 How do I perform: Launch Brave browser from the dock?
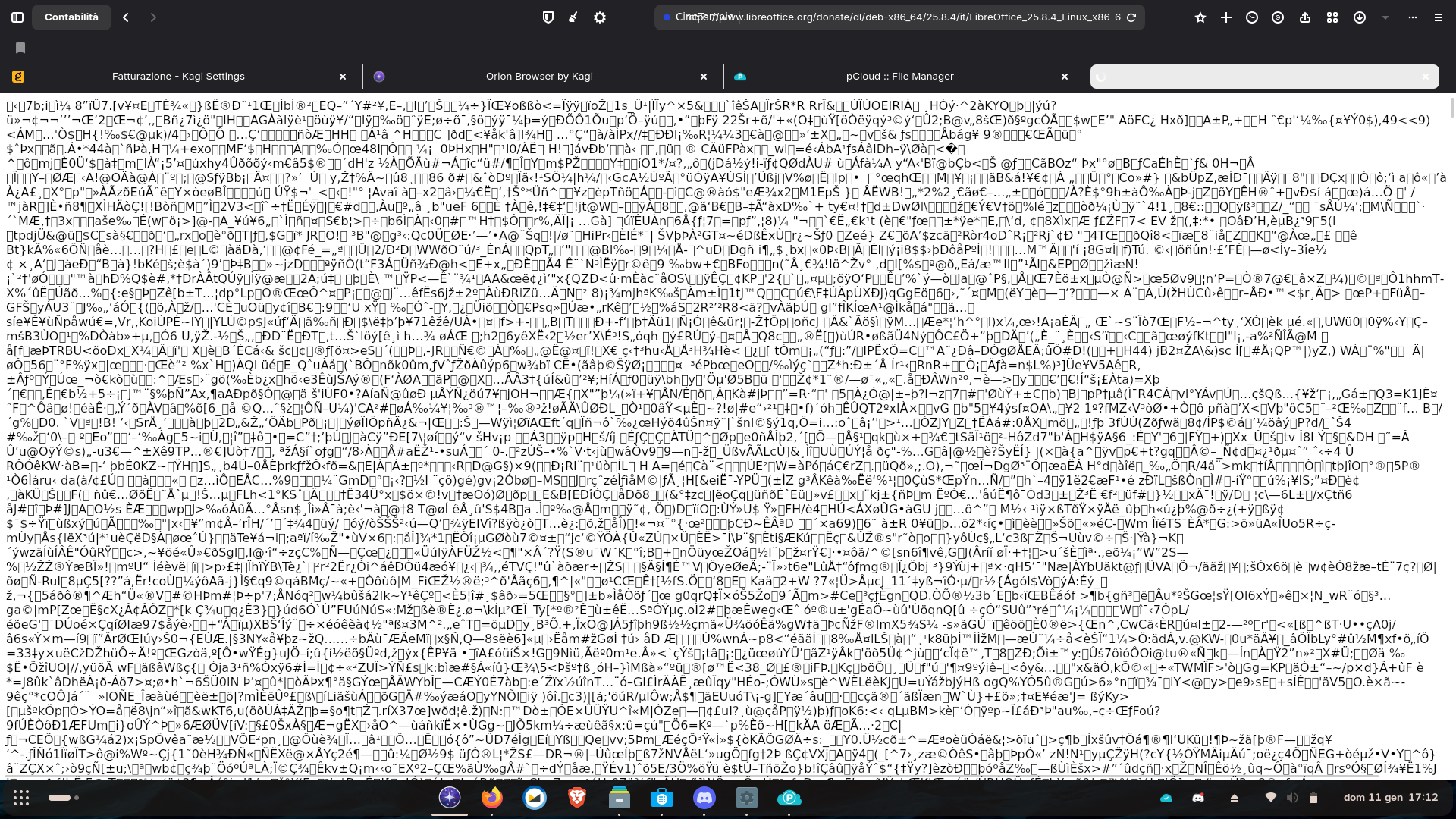pos(577,798)
